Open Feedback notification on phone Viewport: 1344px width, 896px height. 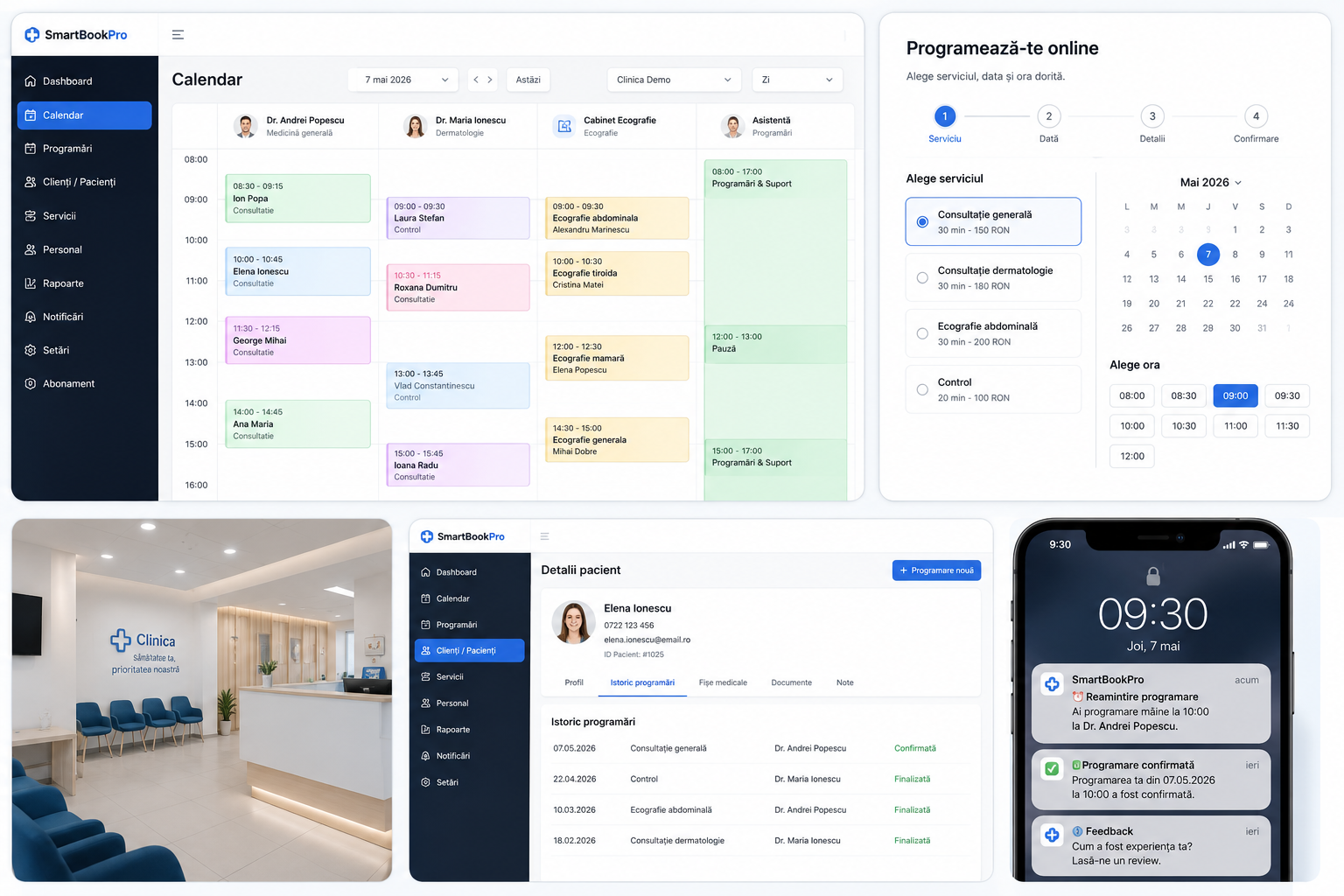click(x=1151, y=846)
